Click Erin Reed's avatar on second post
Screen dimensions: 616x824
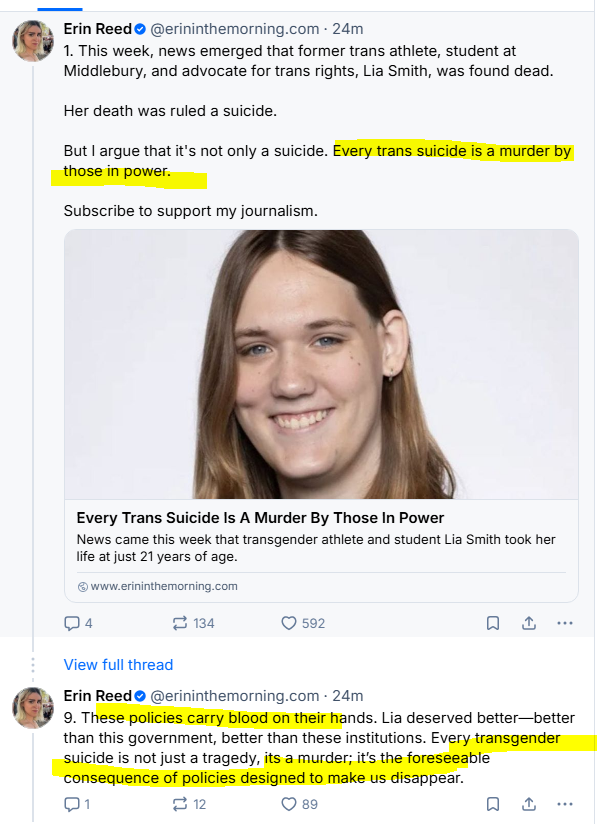[x=33, y=707]
